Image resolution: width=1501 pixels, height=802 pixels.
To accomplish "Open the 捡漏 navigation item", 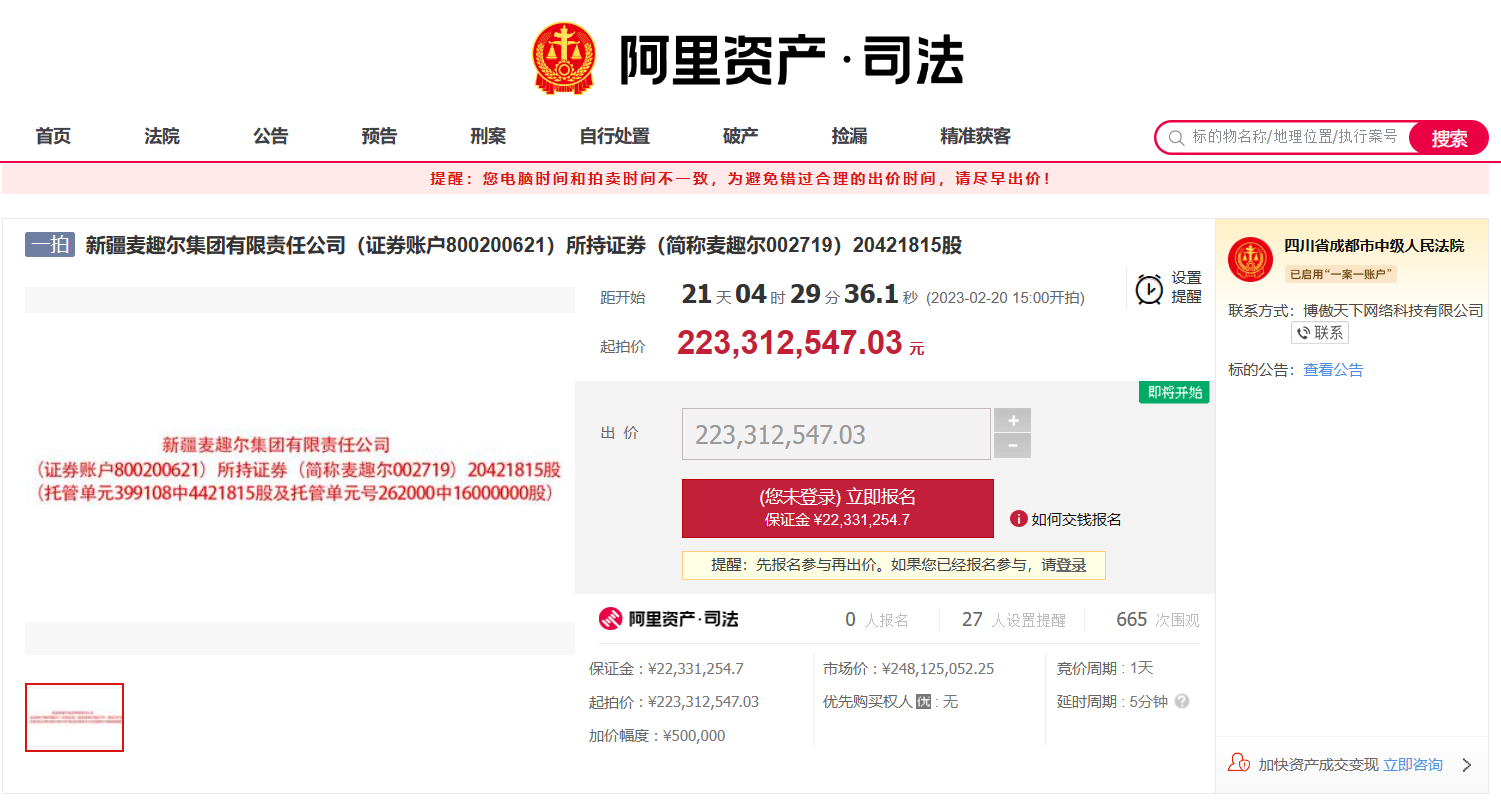I will tap(849, 136).
